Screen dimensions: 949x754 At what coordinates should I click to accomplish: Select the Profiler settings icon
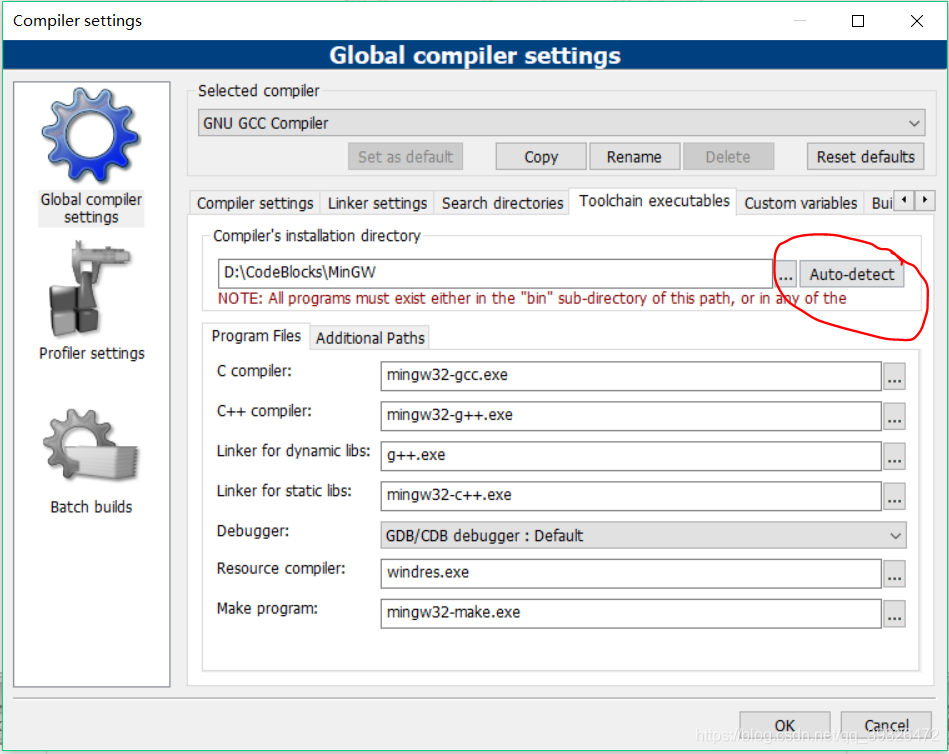90,290
